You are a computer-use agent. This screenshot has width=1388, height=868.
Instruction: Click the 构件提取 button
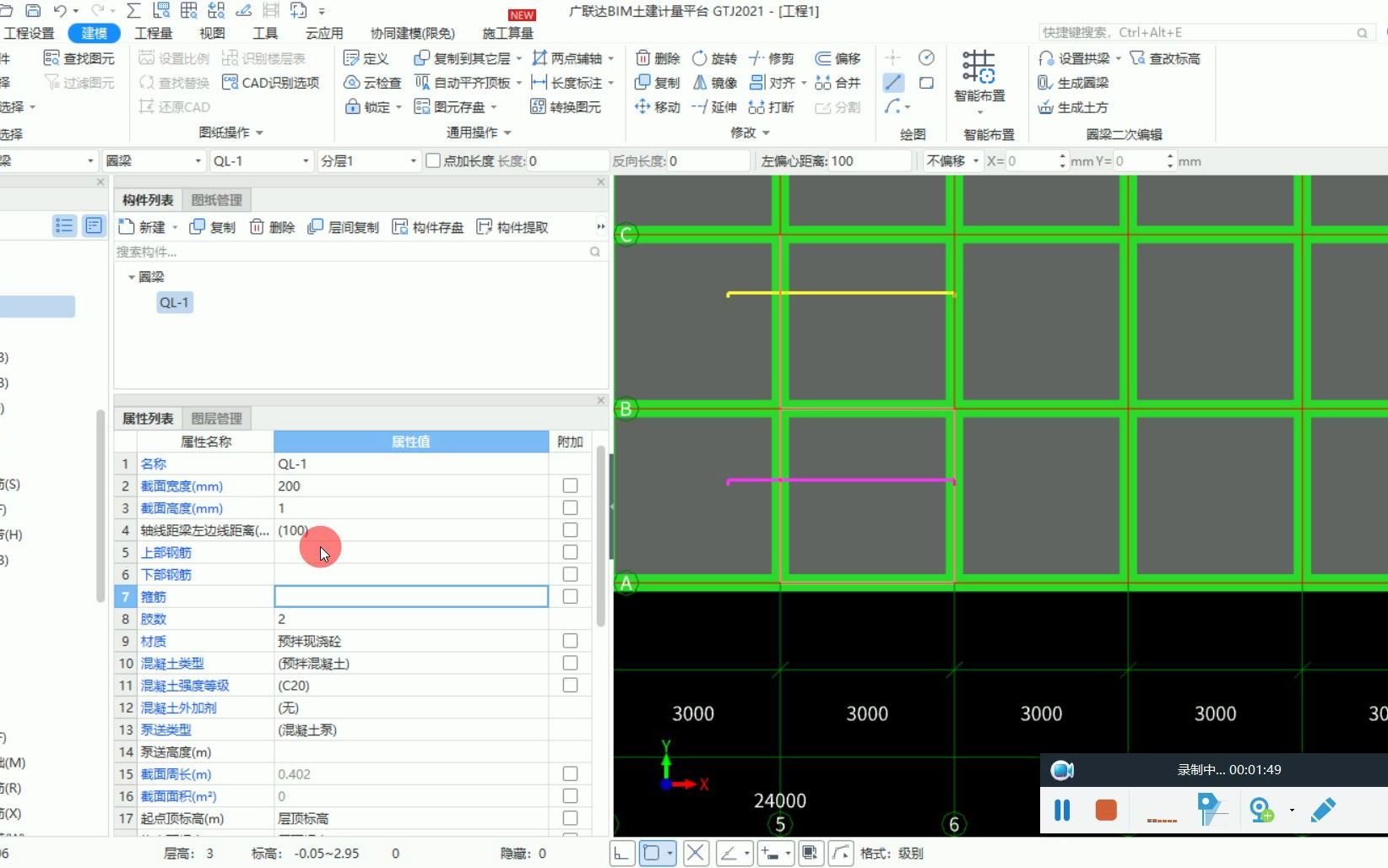point(511,226)
